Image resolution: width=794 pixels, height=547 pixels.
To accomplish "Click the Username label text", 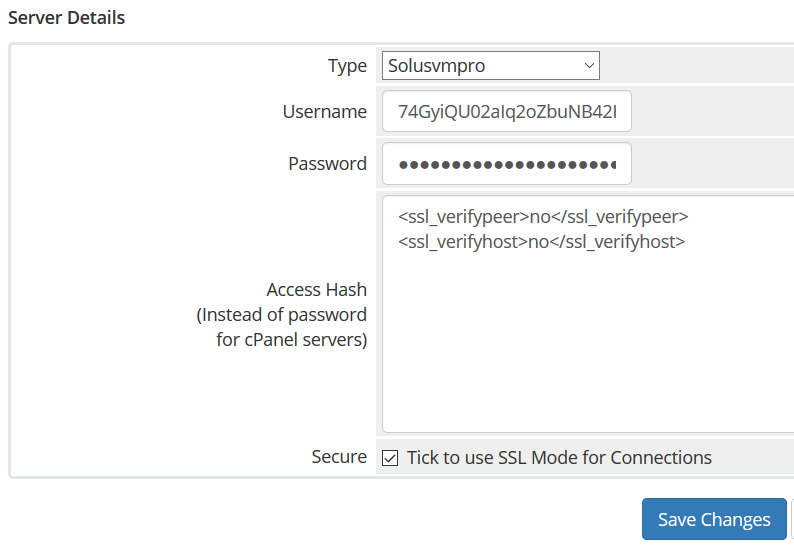I will [x=325, y=111].
